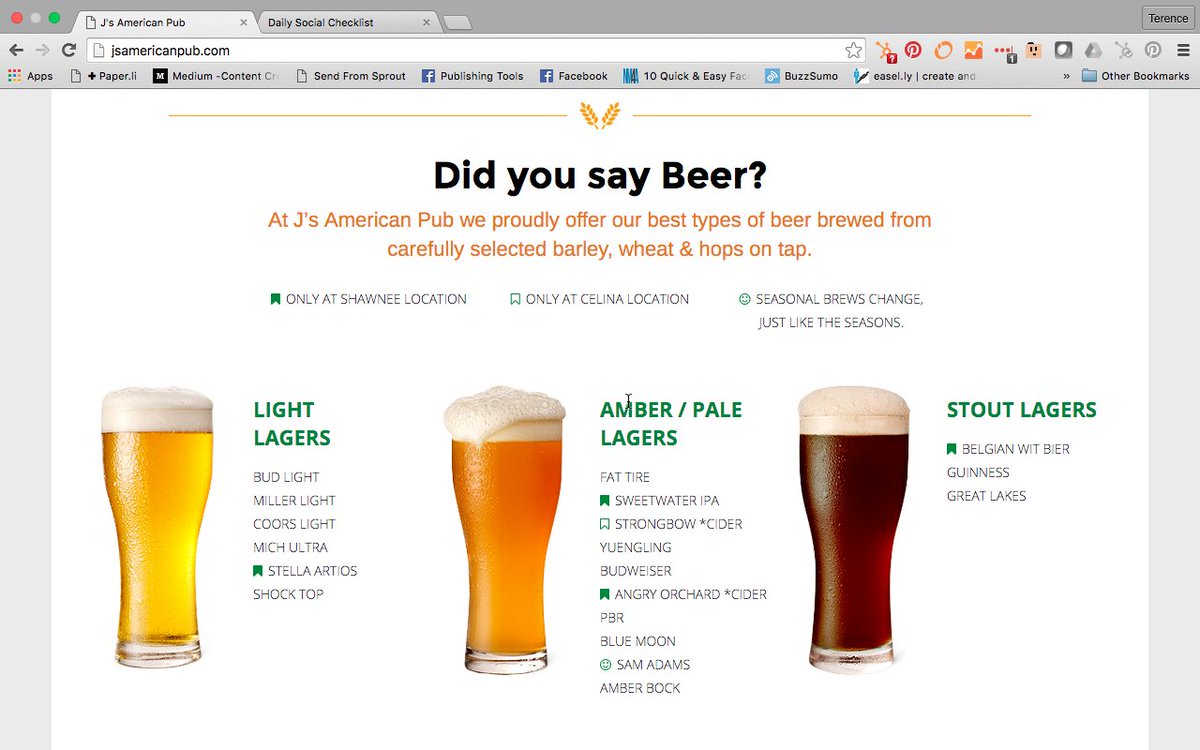Screen dimensions: 1200x750
Task: Close the Daily Social Checklist tab
Action: coord(426,22)
